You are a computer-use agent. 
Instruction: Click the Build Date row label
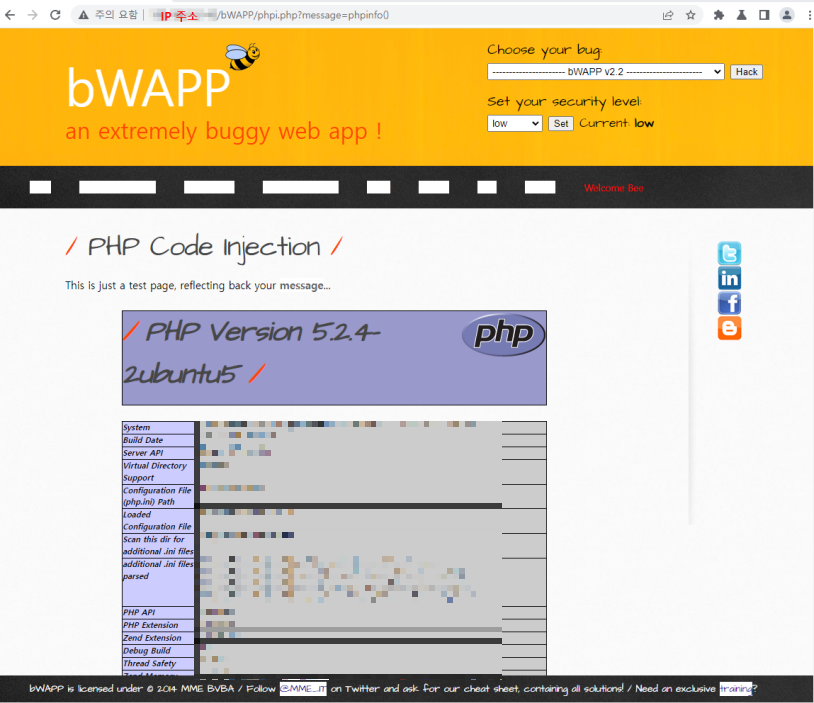tap(143, 440)
